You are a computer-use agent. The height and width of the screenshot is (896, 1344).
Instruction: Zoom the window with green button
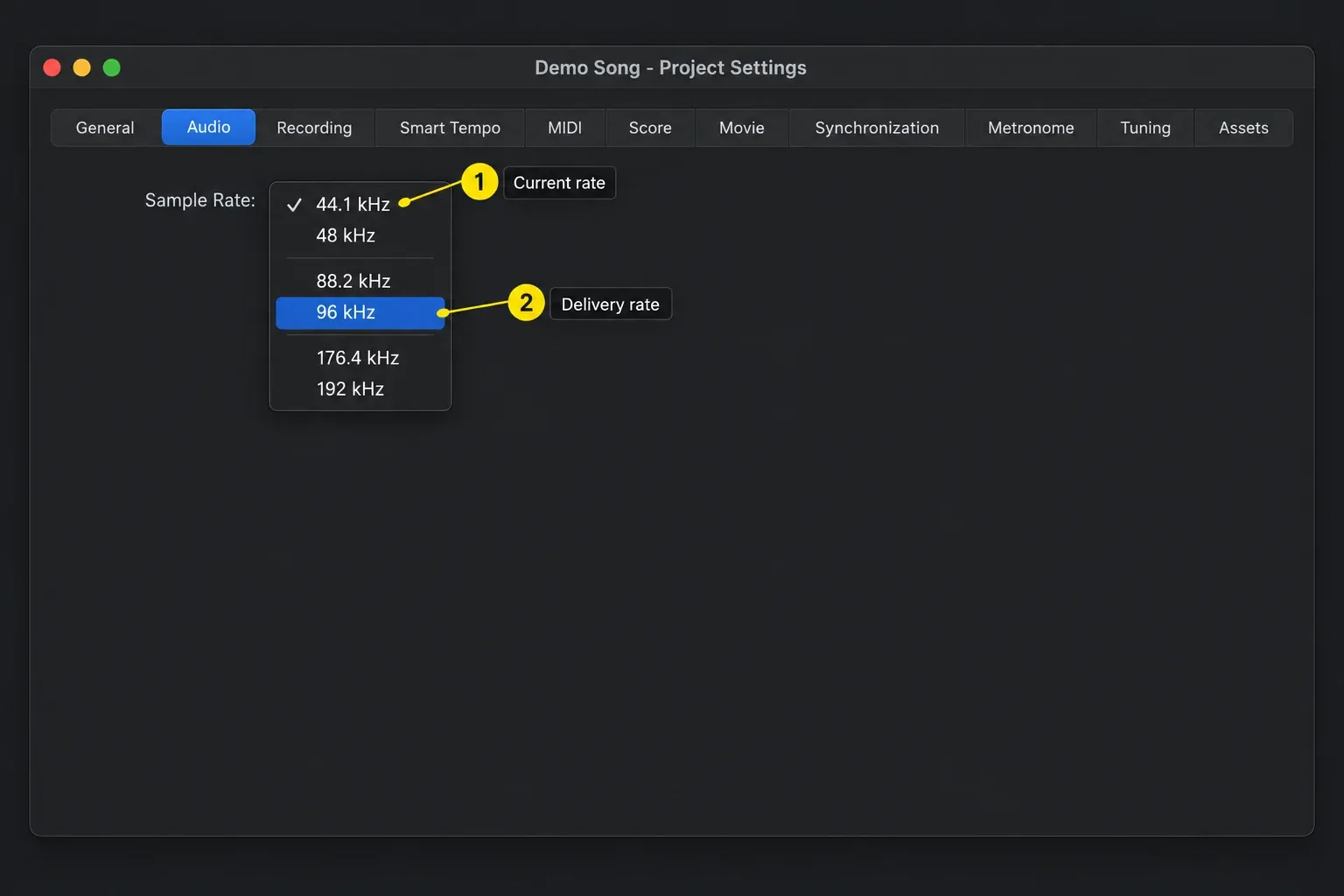pos(112,67)
